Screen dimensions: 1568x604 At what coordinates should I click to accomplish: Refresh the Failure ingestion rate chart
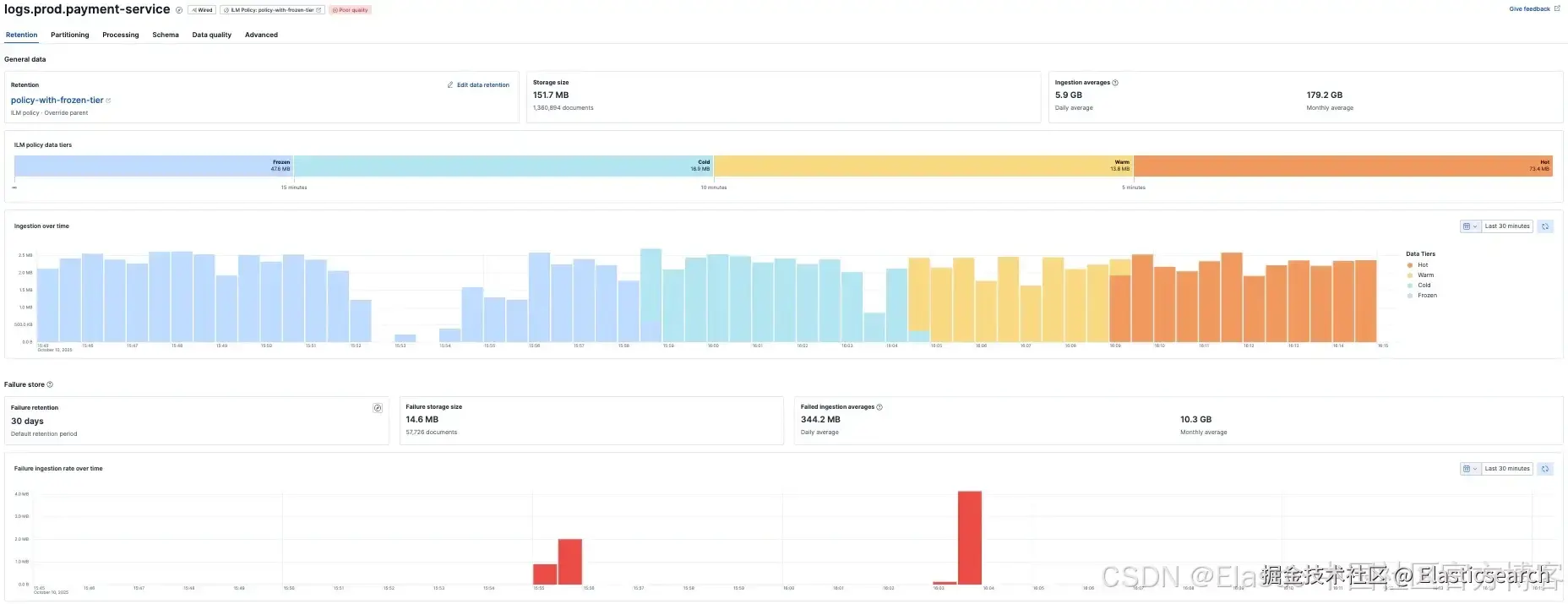1545,469
